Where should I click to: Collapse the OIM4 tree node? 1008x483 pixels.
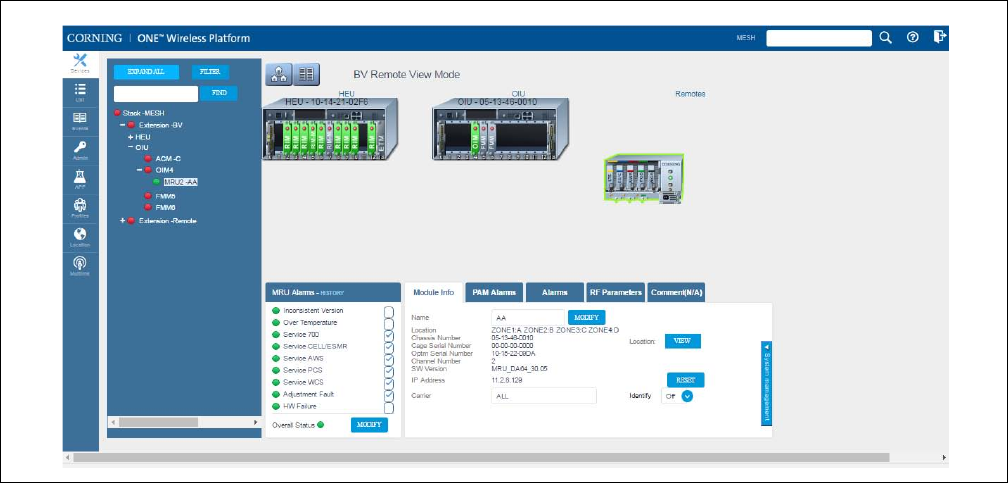coord(138,170)
